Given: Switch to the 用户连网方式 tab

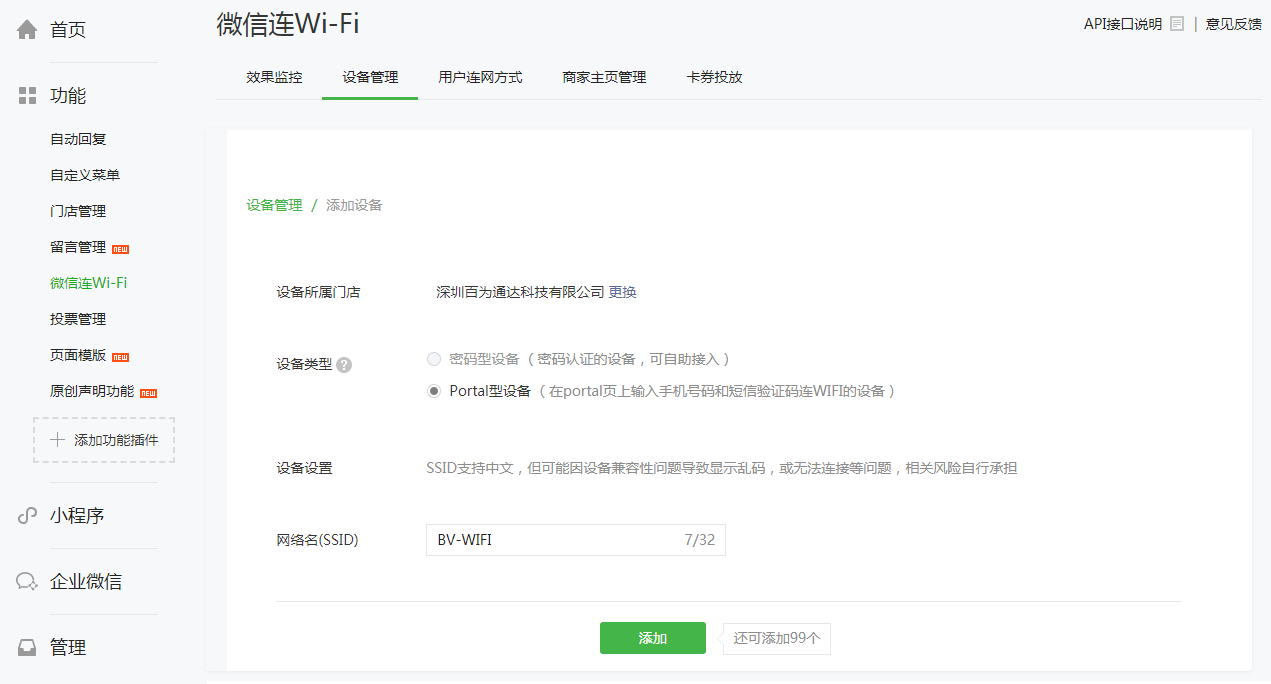Looking at the screenshot, I should pyautogui.click(x=480, y=77).
